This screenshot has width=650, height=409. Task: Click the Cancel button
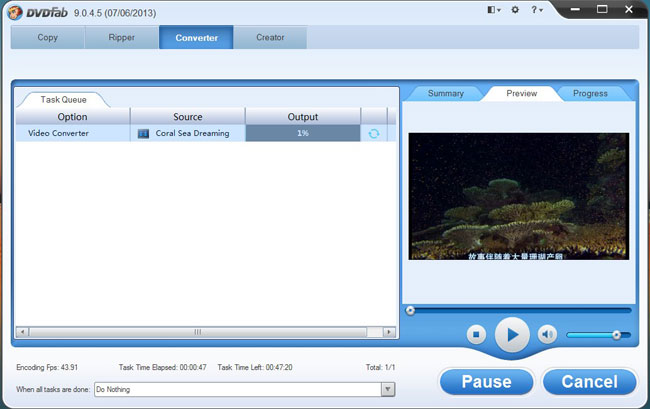589,381
